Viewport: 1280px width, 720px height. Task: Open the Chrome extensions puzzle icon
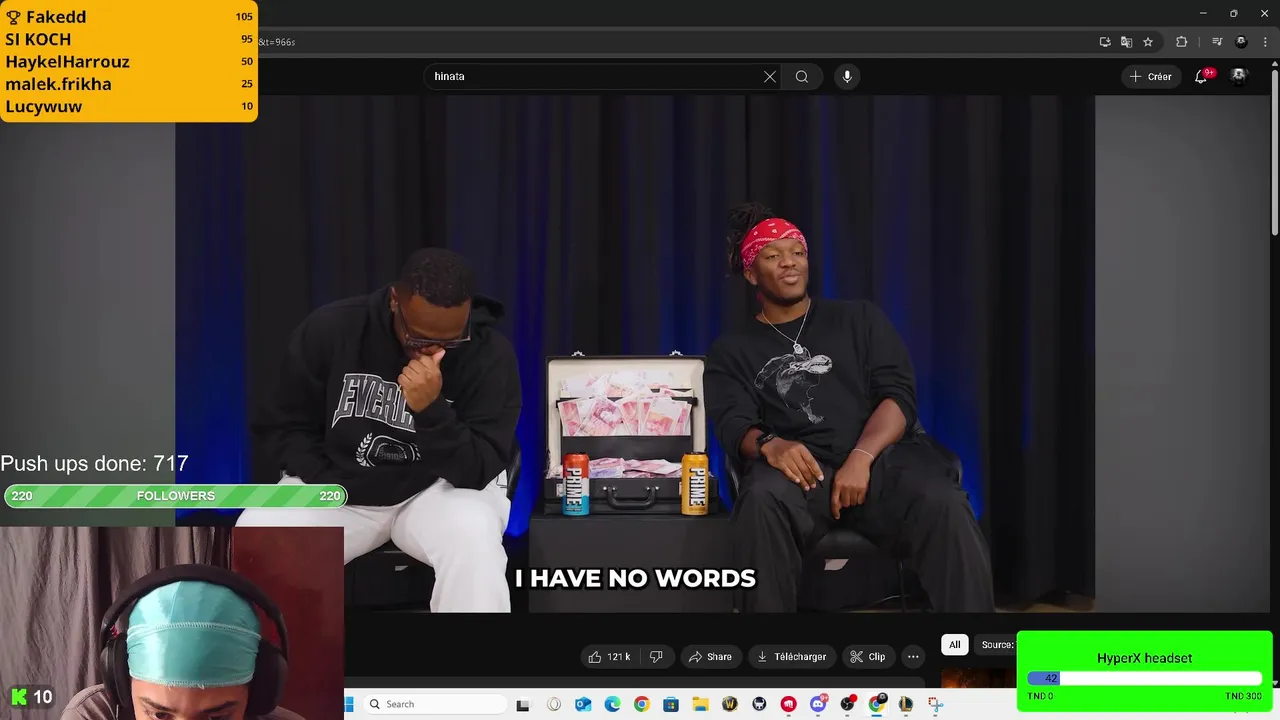pyautogui.click(x=1181, y=42)
